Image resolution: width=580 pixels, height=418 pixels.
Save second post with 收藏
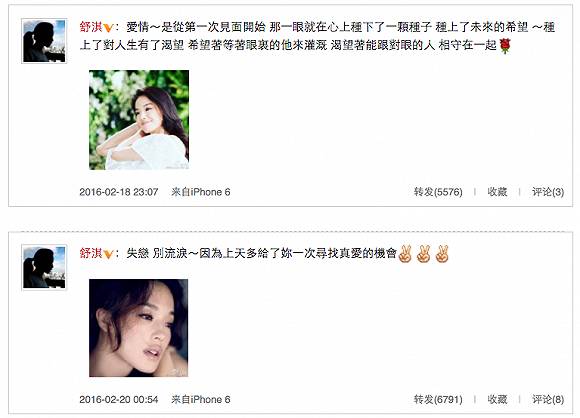point(497,400)
